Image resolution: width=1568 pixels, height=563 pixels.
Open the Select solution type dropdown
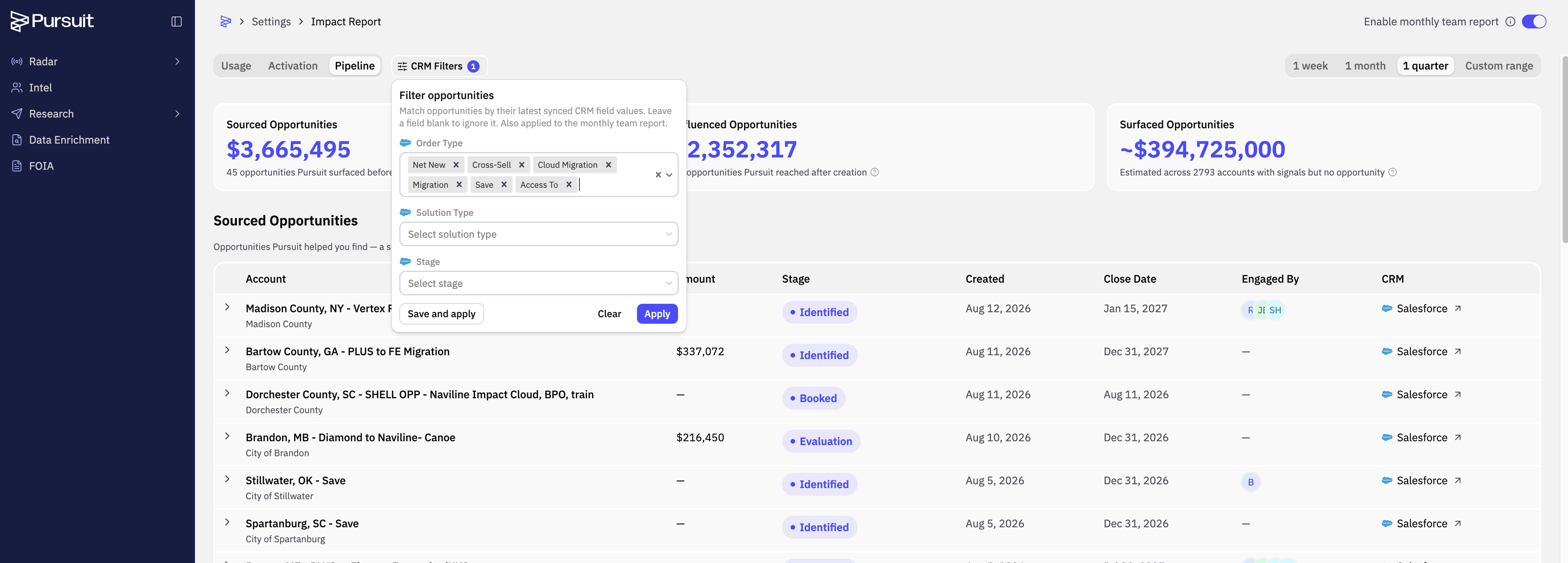tap(539, 234)
